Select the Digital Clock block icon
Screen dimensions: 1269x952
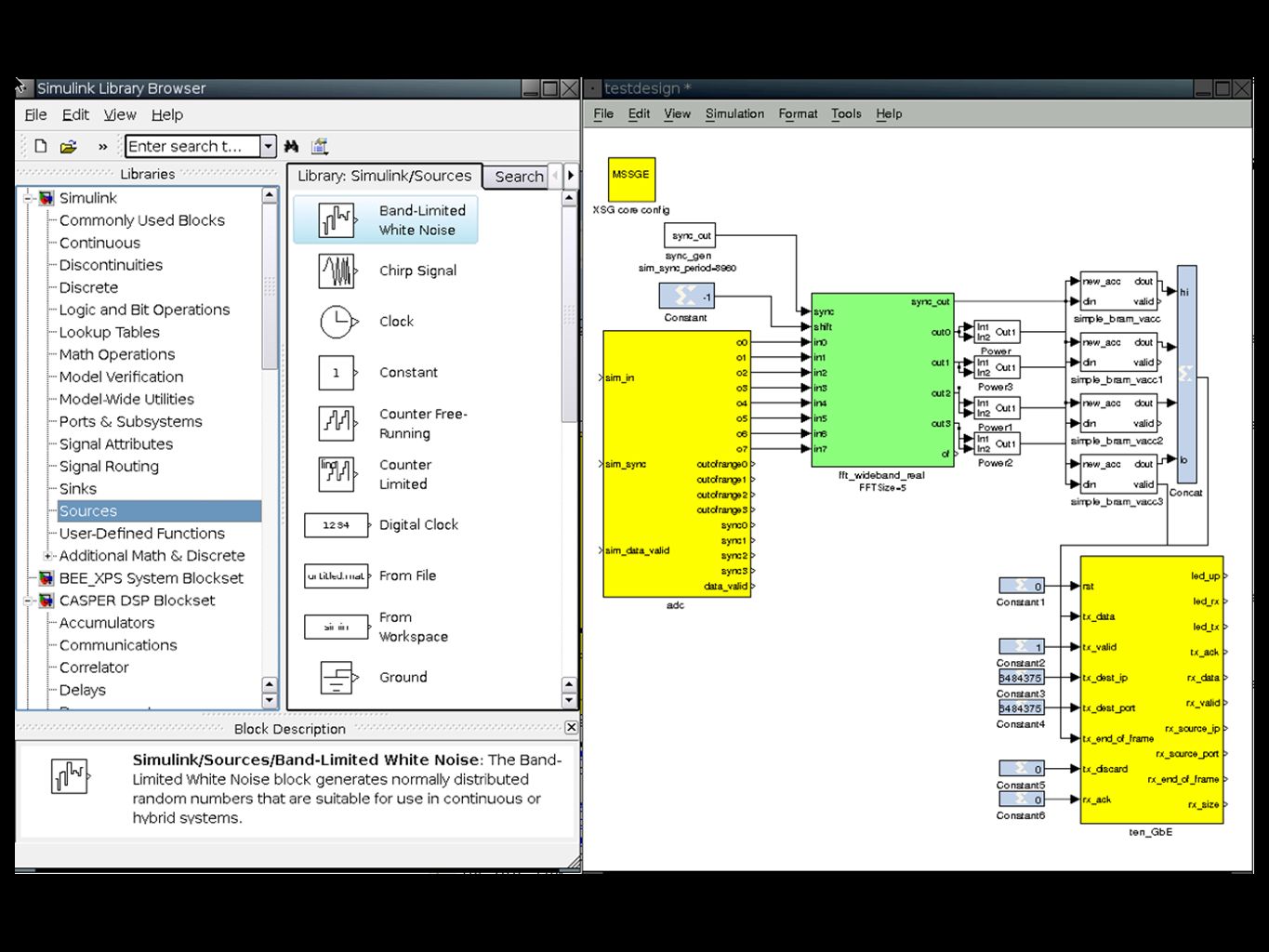pyautogui.click(x=337, y=525)
